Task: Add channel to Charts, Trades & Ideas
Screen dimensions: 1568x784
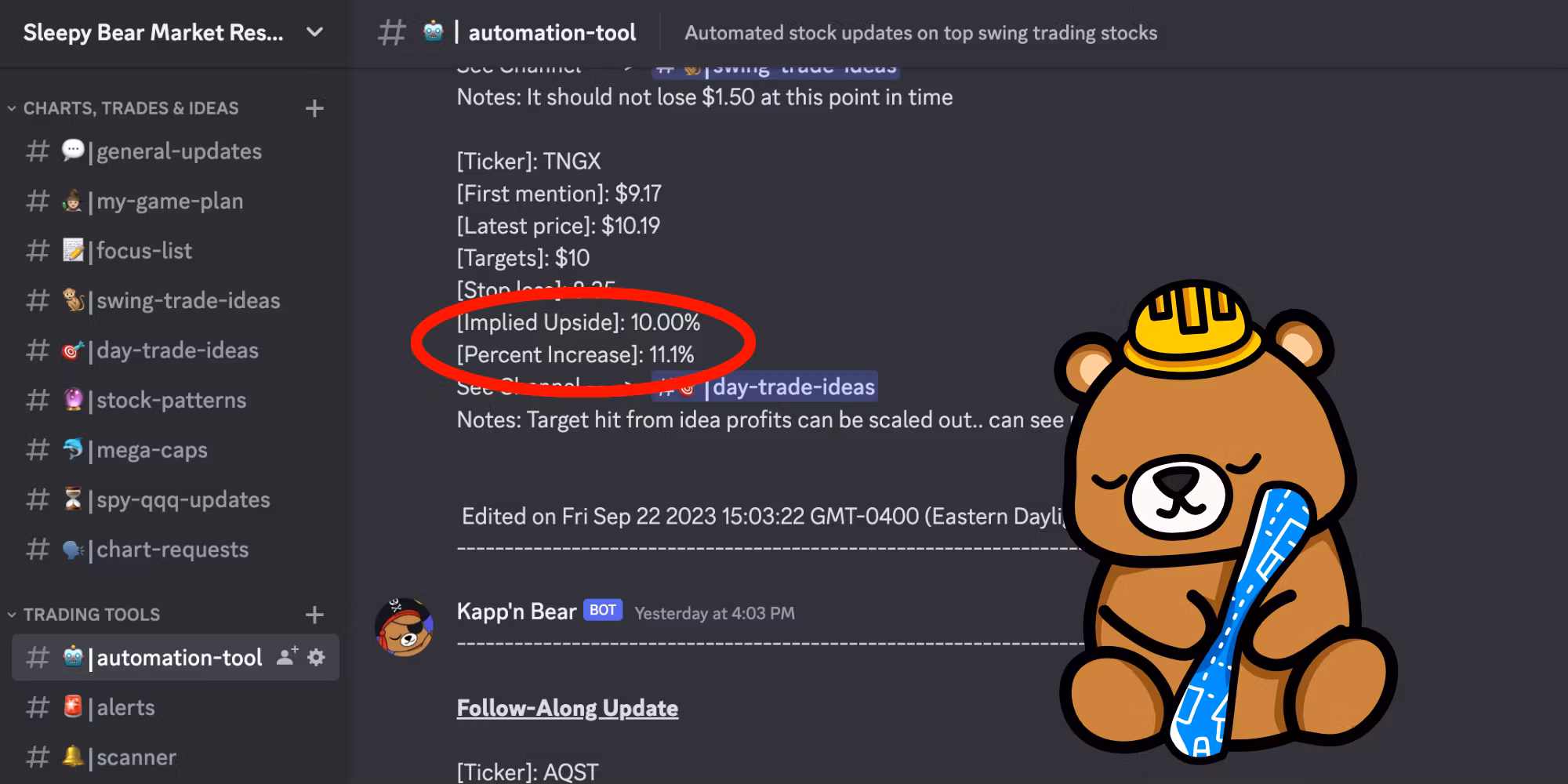Action: click(x=314, y=108)
